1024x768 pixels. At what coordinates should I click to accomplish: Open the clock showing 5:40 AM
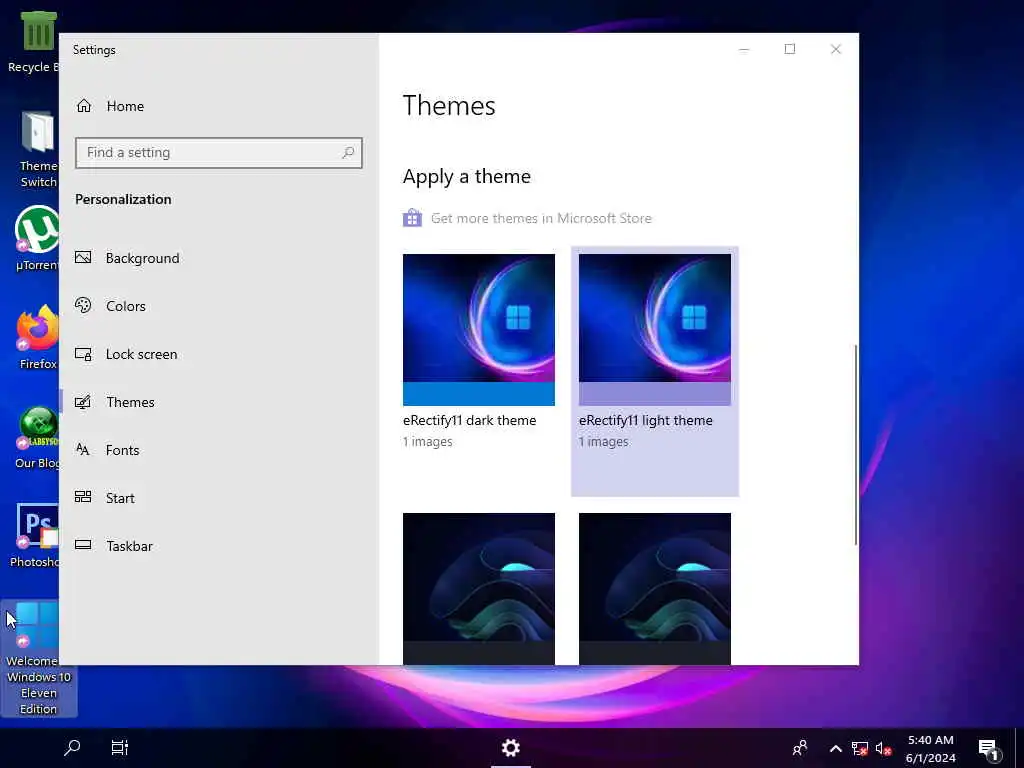pyautogui.click(x=931, y=748)
